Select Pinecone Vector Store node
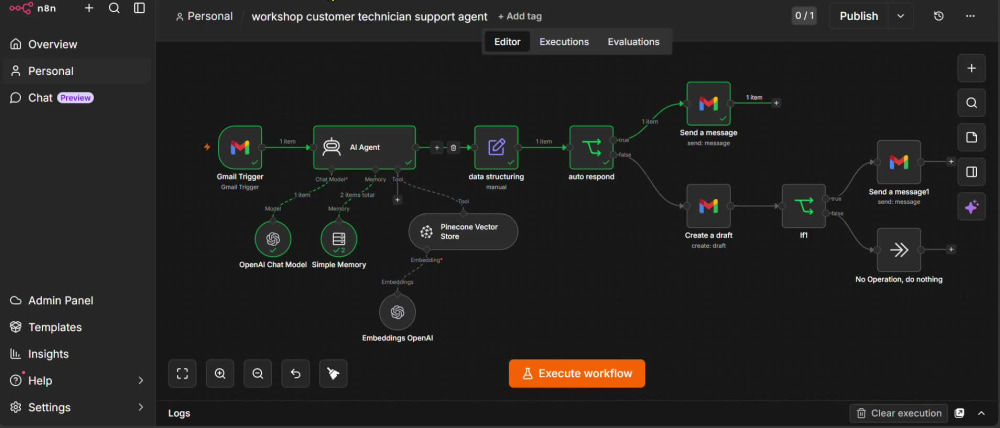Image resolution: width=1000 pixels, height=428 pixels. (463, 232)
